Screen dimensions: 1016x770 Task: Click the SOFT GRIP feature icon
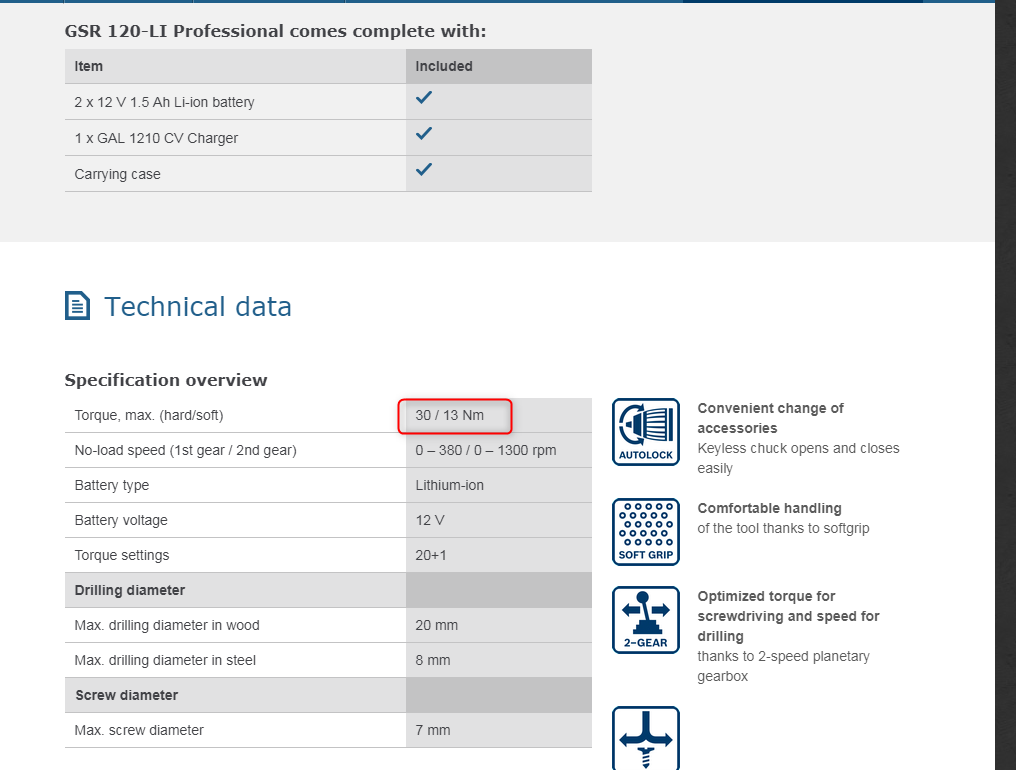pos(646,531)
